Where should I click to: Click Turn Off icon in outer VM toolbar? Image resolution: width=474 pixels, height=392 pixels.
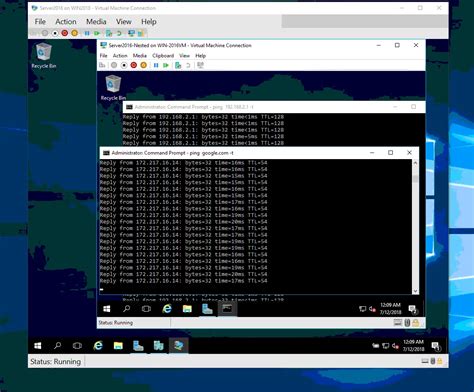point(55,33)
